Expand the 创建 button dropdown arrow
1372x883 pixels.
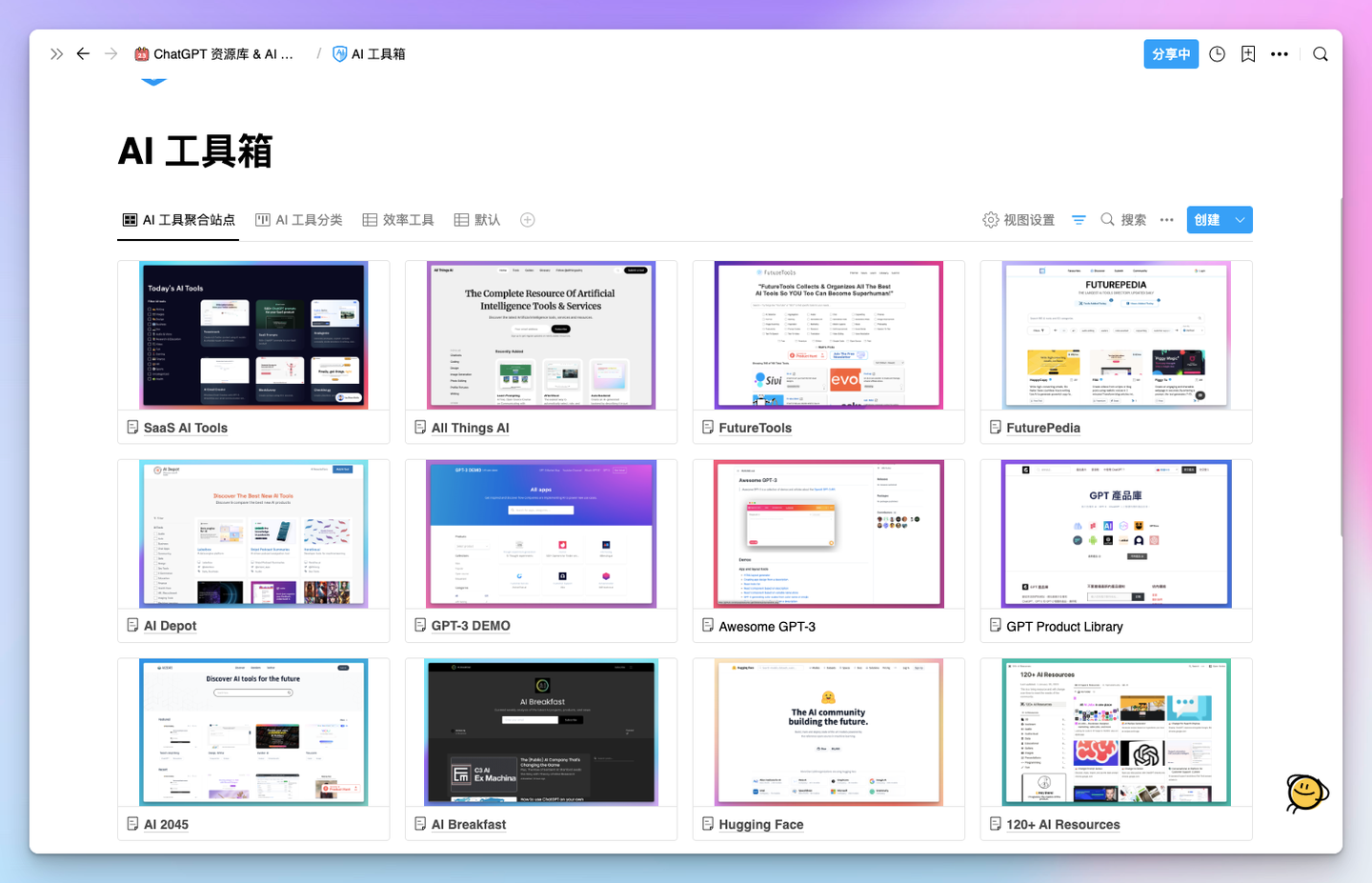(x=1241, y=220)
